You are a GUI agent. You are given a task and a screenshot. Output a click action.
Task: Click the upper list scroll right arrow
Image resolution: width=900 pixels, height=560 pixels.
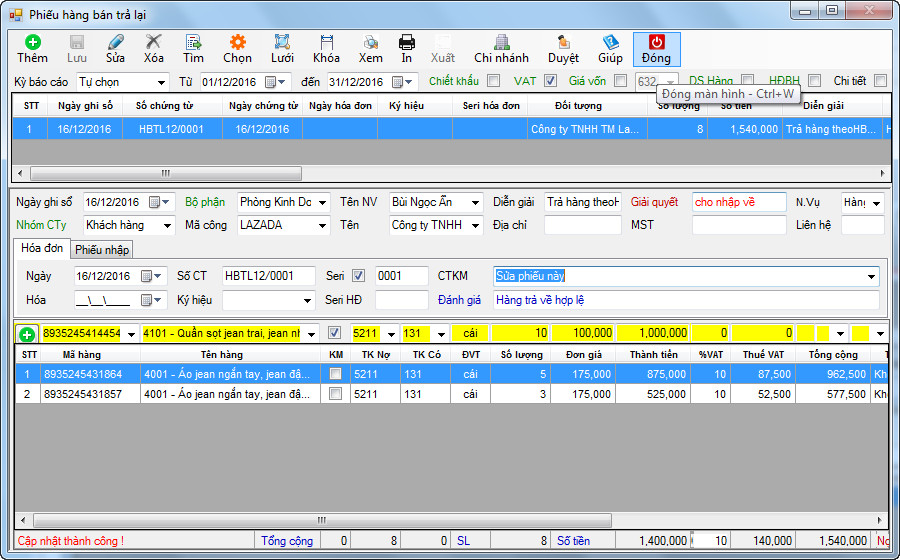pyautogui.click(x=883, y=173)
